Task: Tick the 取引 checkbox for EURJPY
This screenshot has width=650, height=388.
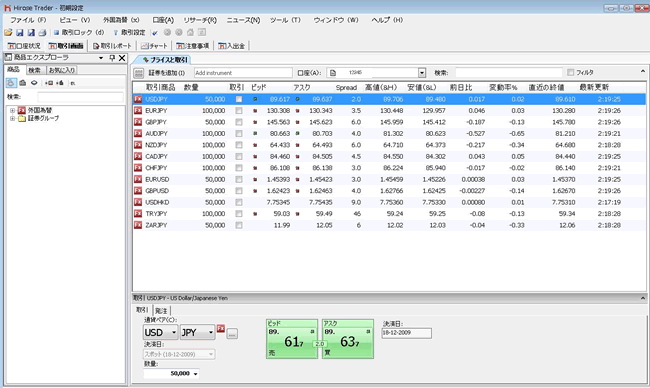Action: pyautogui.click(x=239, y=111)
